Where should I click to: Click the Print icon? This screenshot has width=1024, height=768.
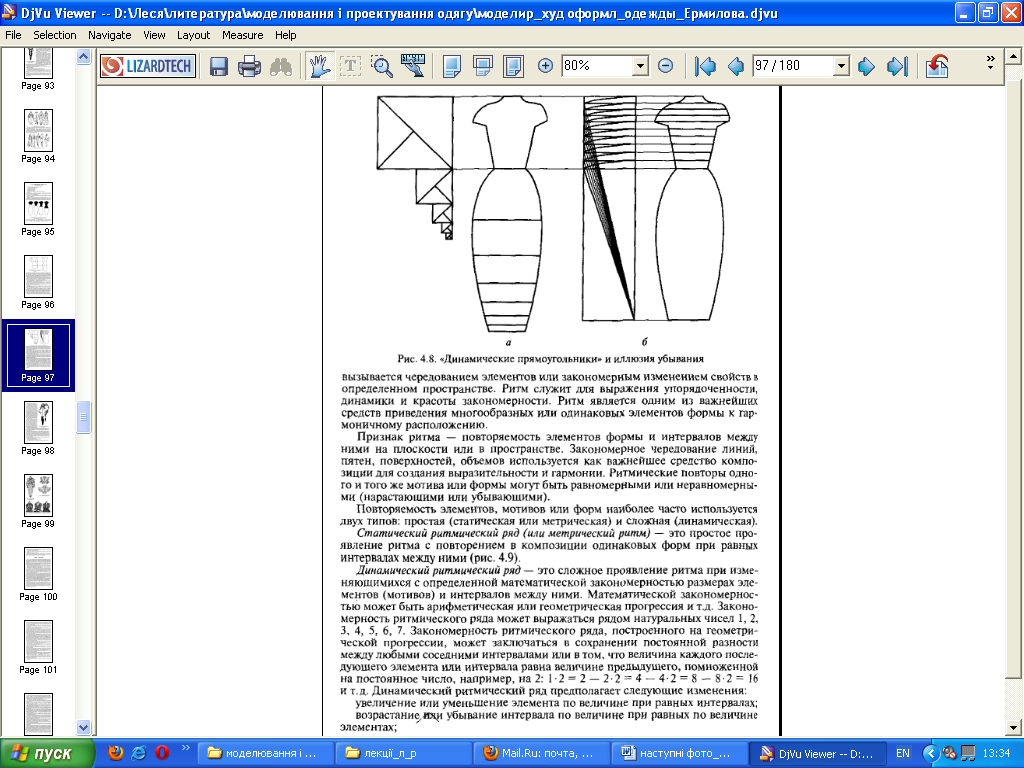pyautogui.click(x=249, y=66)
